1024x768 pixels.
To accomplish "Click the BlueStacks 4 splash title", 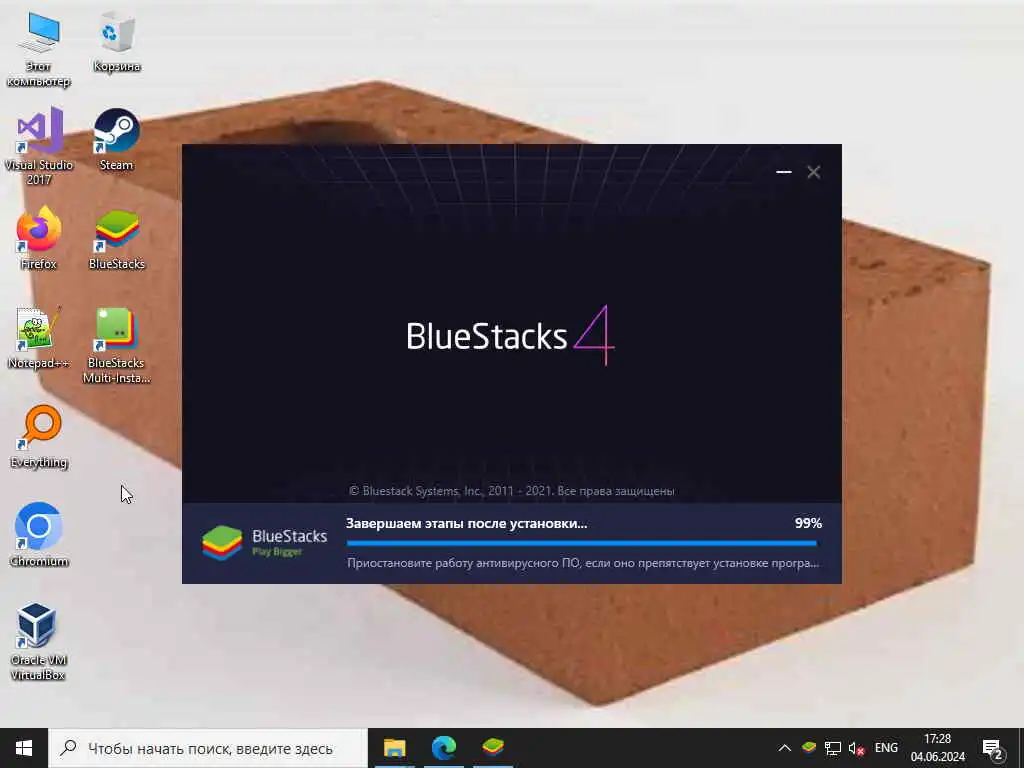I will [x=510, y=336].
